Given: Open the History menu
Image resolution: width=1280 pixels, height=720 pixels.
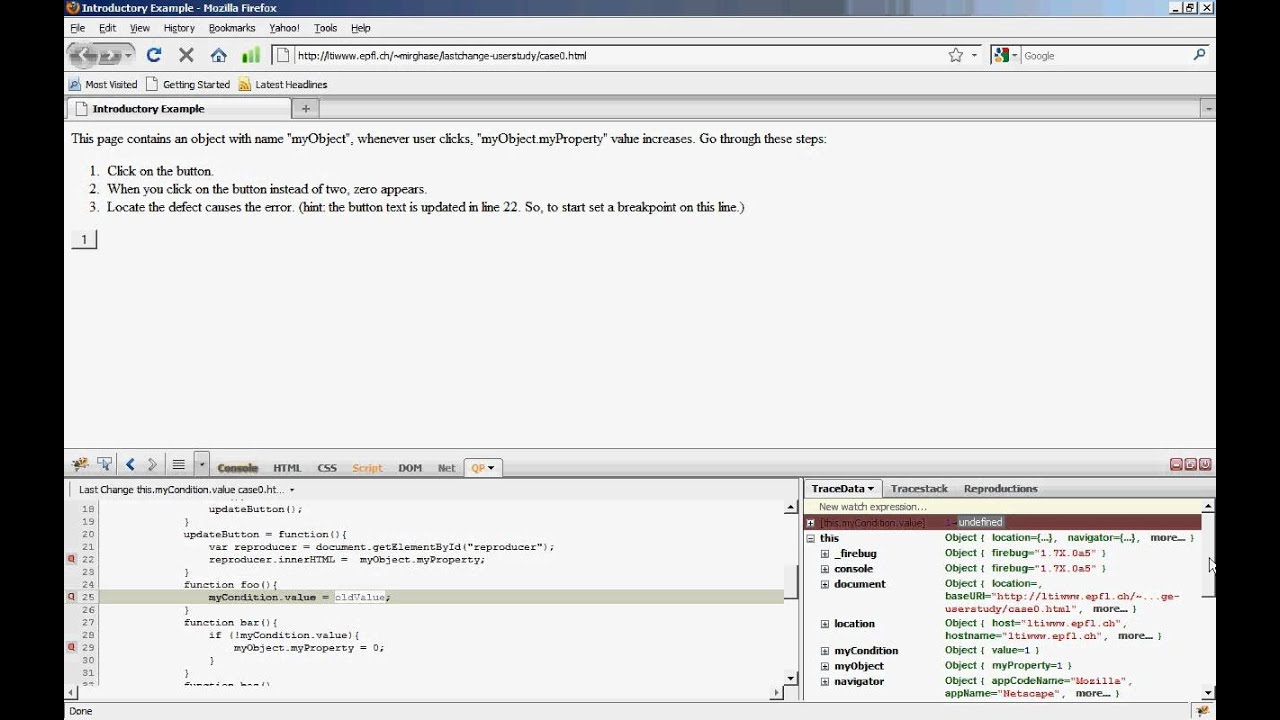Looking at the screenshot, I should 179,28.
